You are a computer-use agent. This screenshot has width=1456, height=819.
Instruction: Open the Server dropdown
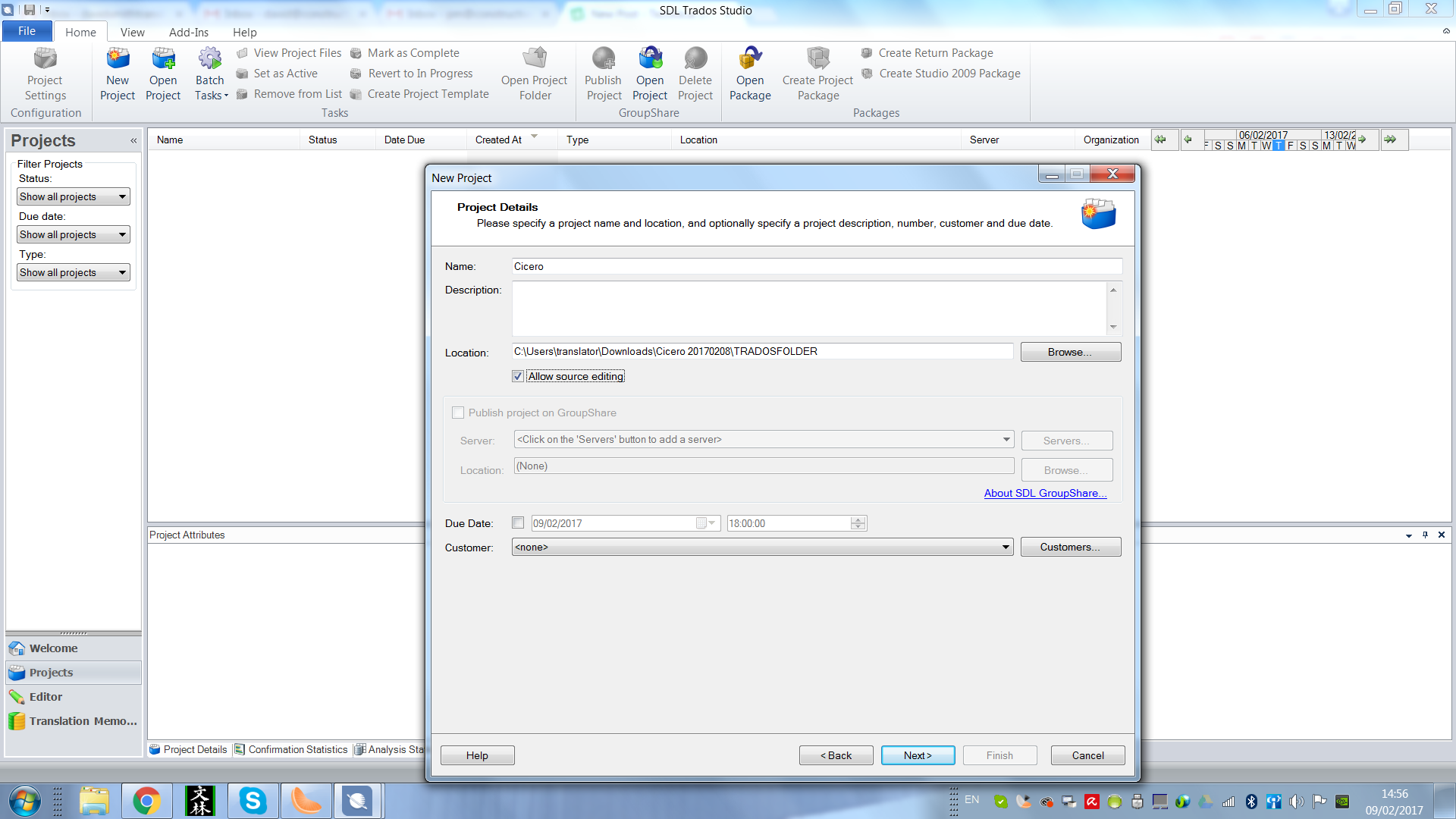point(764,439)
